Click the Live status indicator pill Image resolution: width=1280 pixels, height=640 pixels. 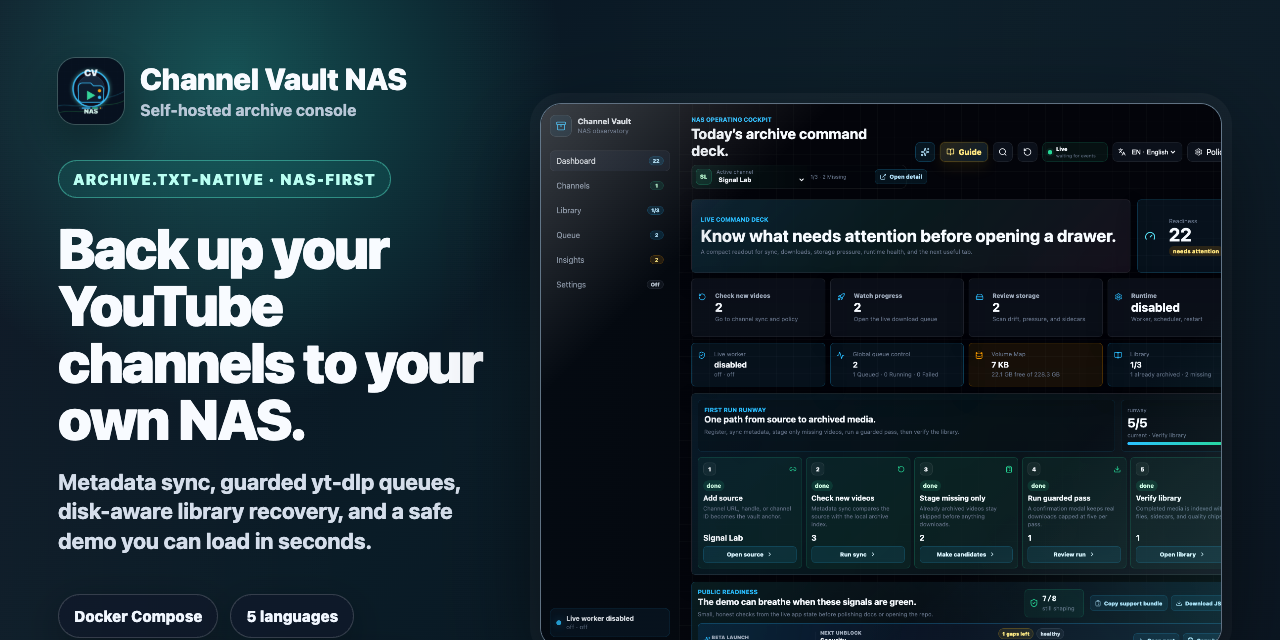[x=1074, y=152]
